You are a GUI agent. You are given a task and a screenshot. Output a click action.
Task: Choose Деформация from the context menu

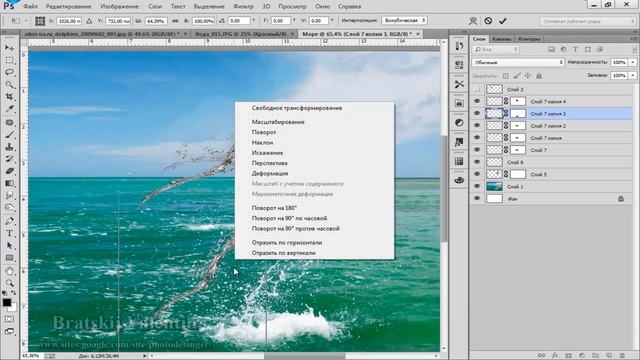(x=270, y=173)
